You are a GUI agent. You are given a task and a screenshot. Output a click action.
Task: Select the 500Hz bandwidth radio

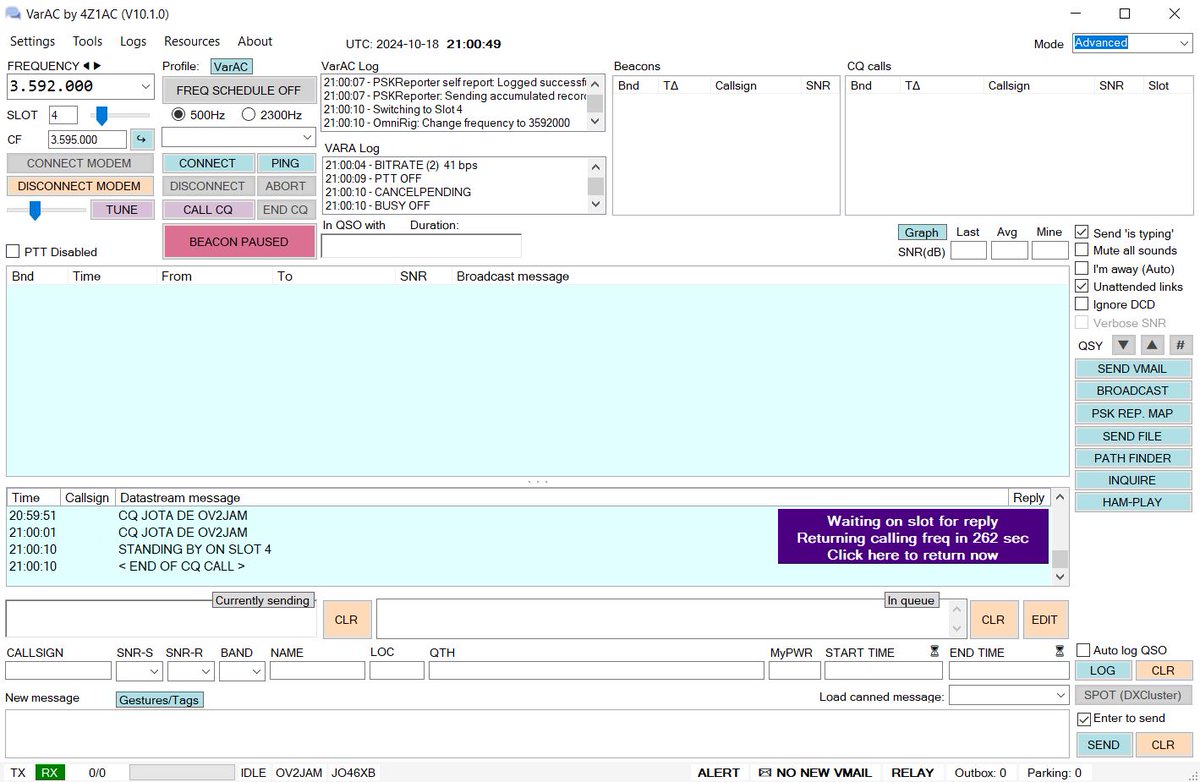click(179, 115)
